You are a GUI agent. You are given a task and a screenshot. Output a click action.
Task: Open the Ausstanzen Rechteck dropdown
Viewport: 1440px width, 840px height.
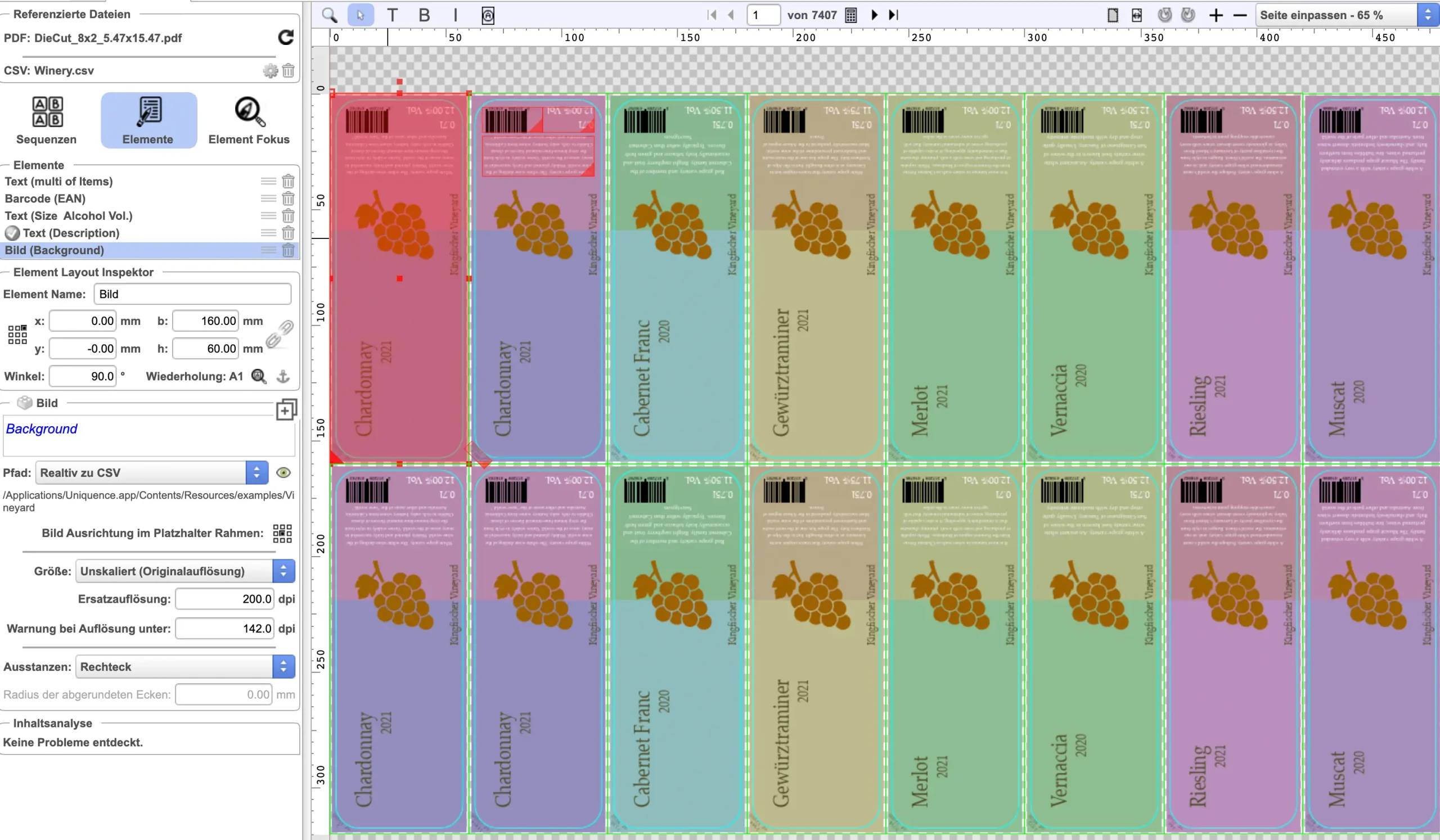pos(185,667)
